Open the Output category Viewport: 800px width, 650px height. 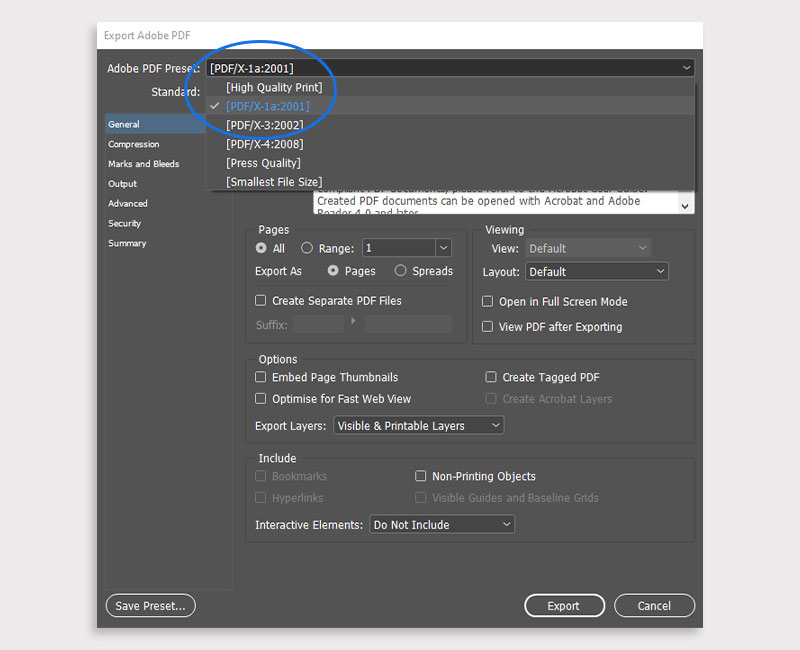coord(122,184)
